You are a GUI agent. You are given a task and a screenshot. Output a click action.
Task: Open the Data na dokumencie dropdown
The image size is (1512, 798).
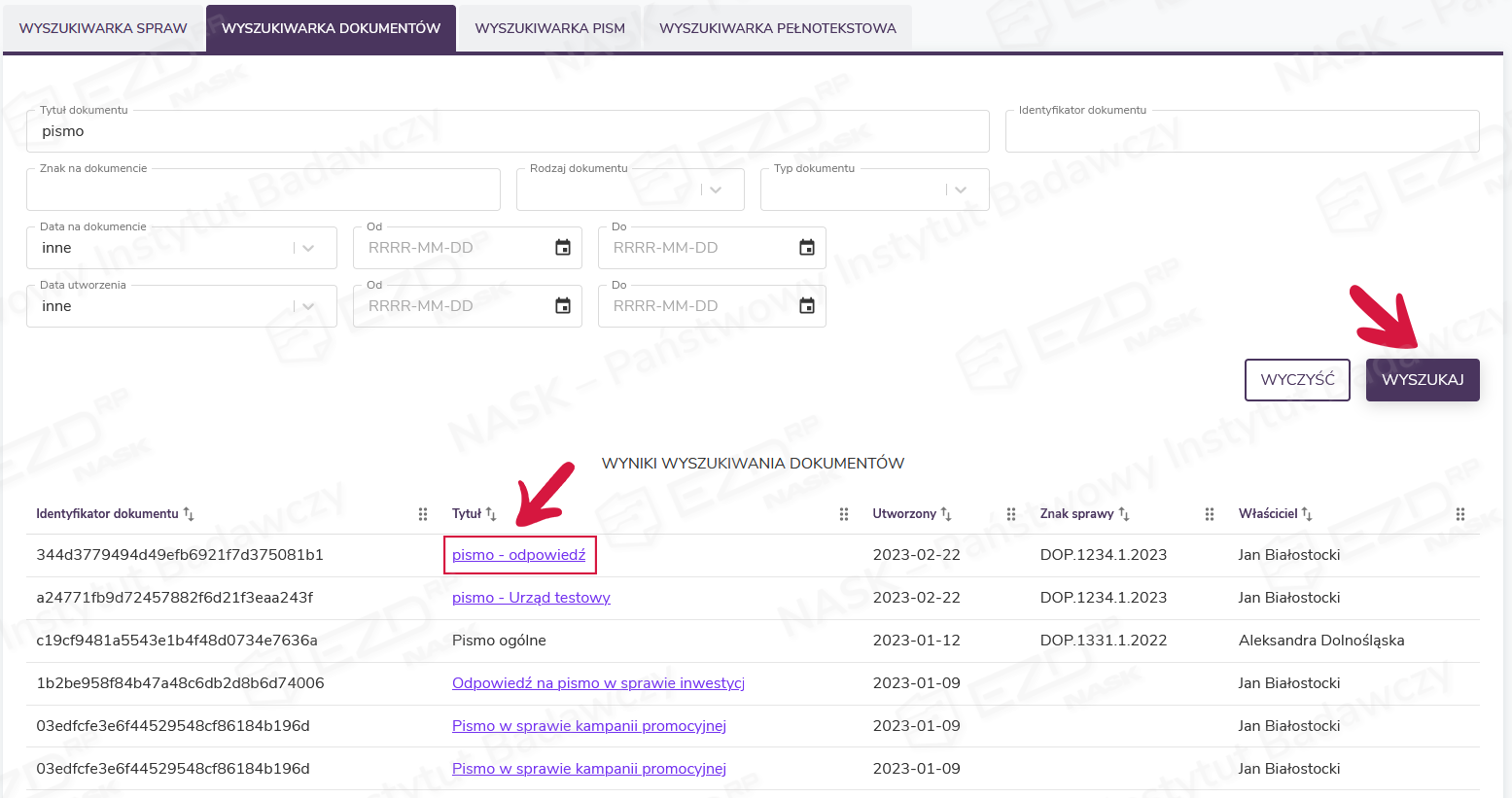coord(308,248)
